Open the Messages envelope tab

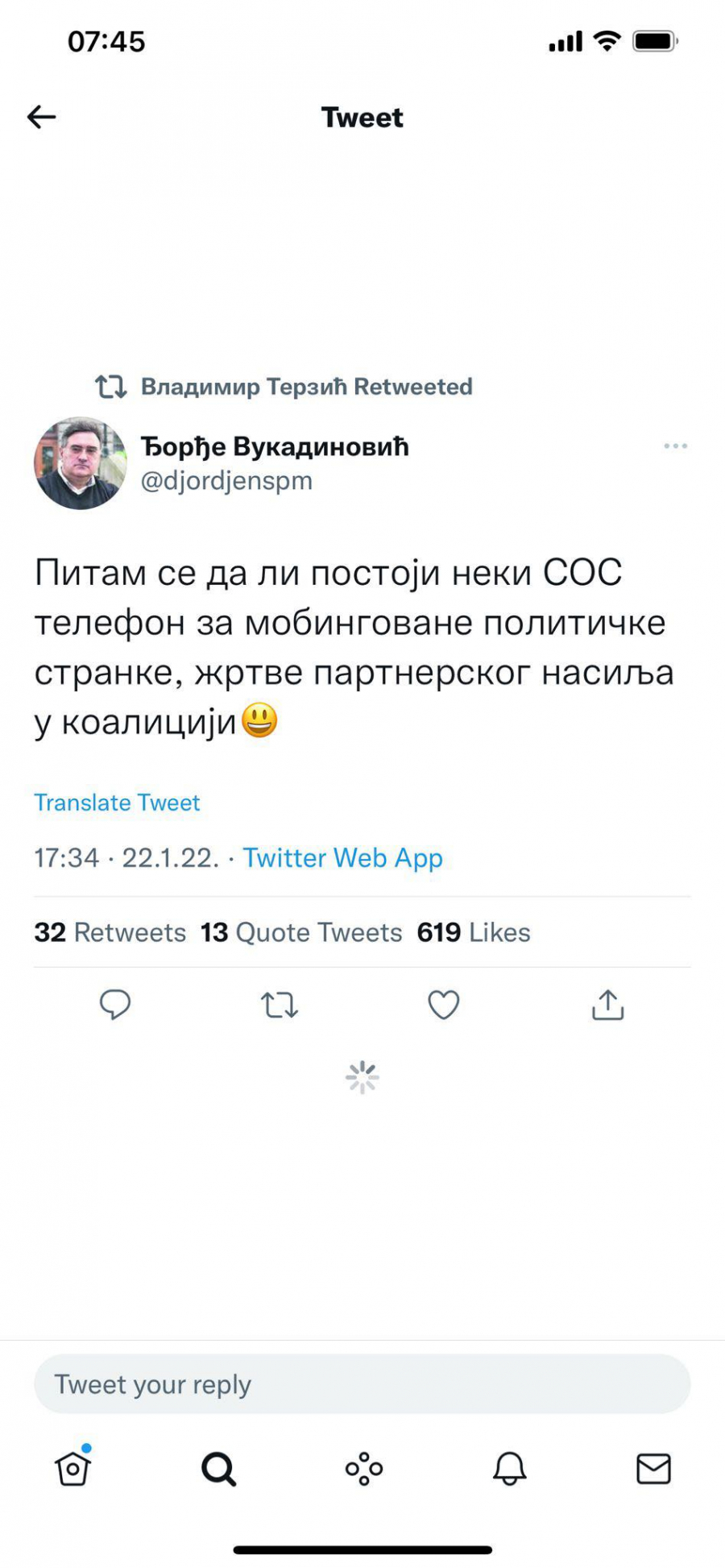pyautogui.click(x=653, y=1468)
